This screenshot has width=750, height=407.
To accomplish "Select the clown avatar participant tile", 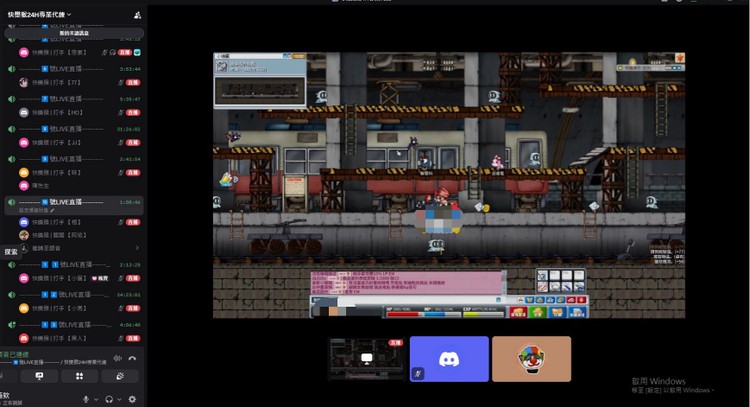I will 531,359.
